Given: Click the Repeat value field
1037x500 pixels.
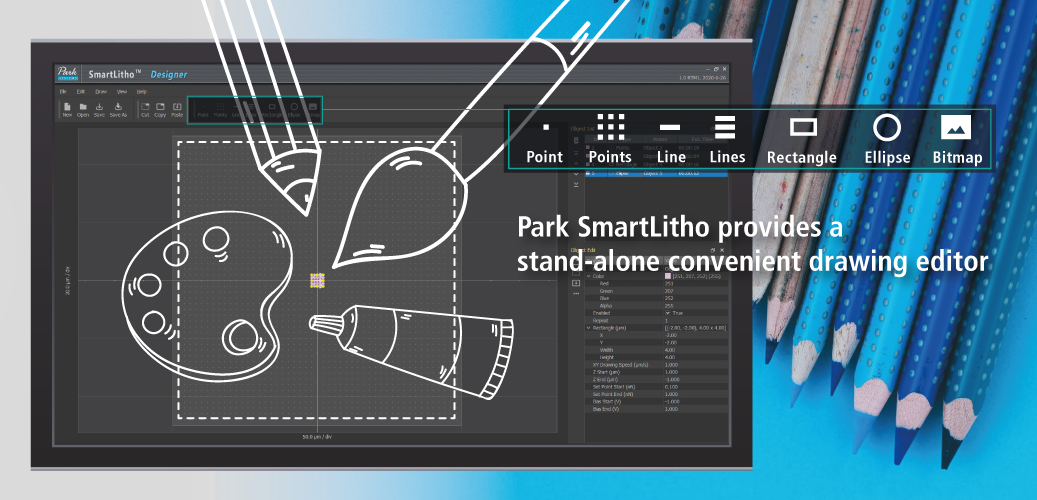Looking at the screenshot, I should 696,321.
